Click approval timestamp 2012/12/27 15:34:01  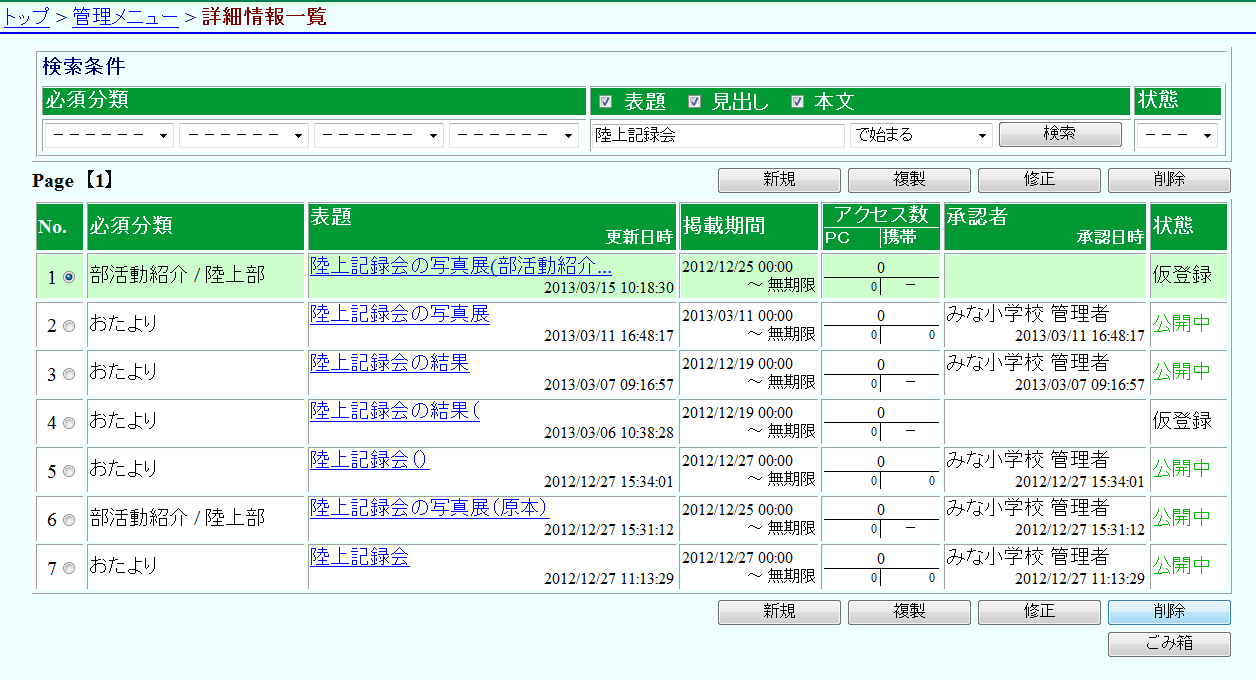coord(1080,482)
